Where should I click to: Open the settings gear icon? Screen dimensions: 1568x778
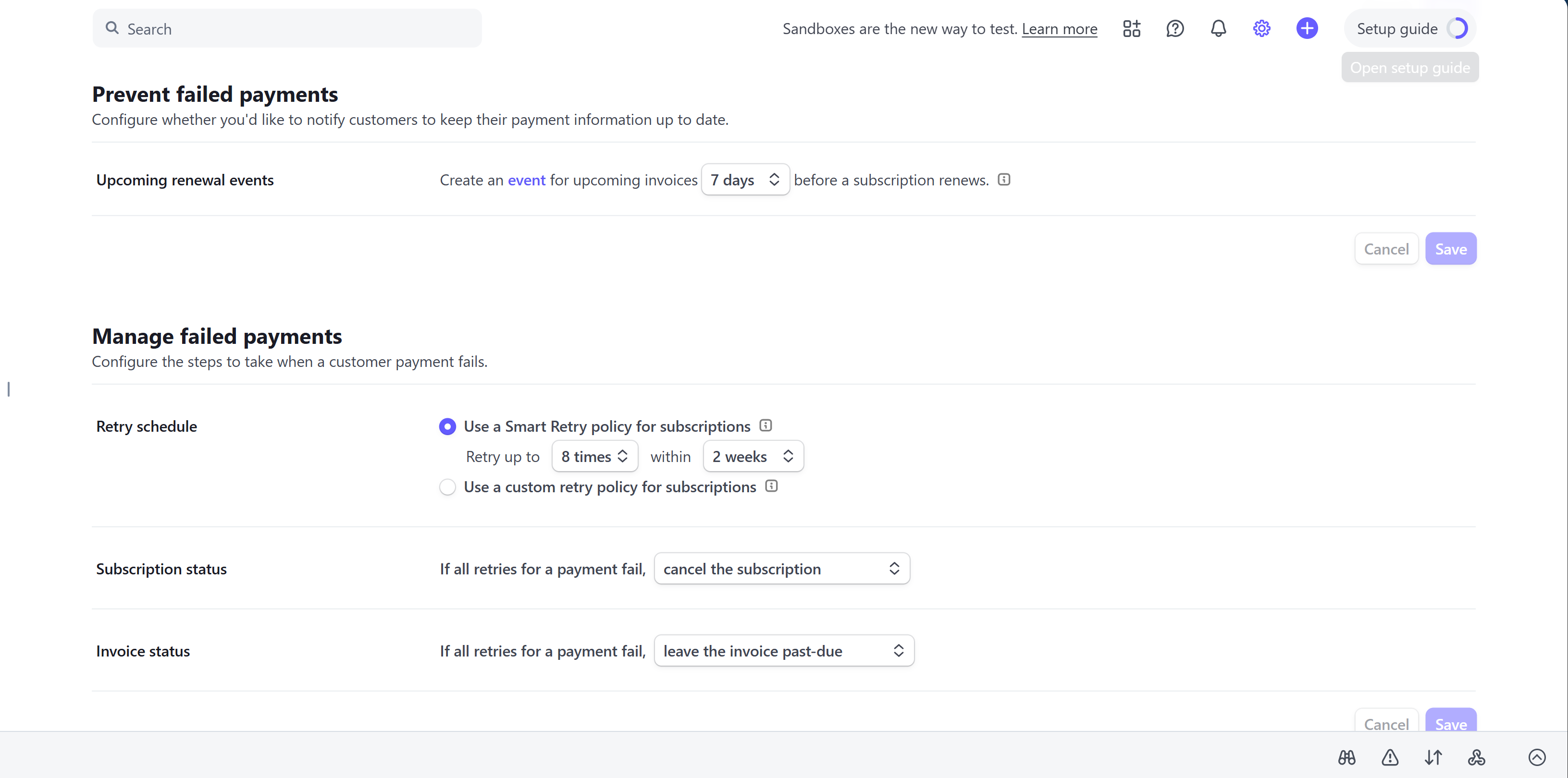pos(1261,29)
